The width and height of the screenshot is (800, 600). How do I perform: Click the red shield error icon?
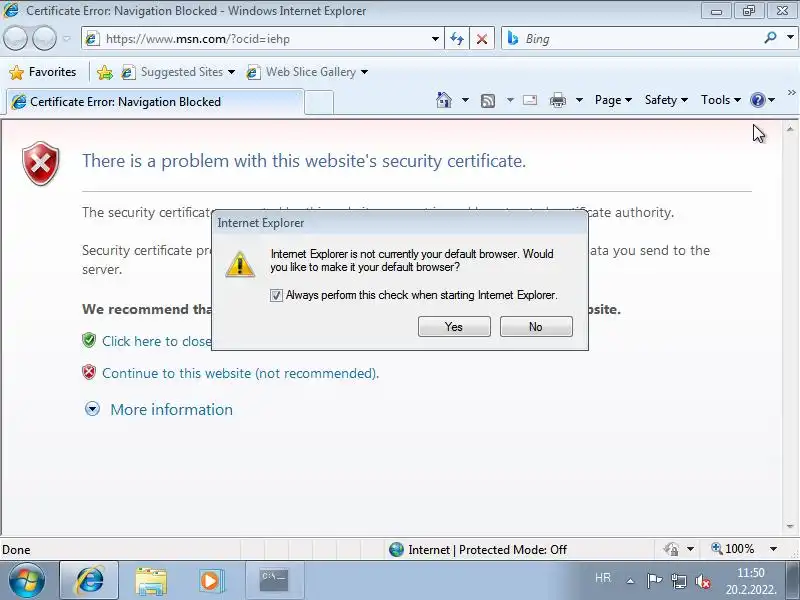(41, 163)
